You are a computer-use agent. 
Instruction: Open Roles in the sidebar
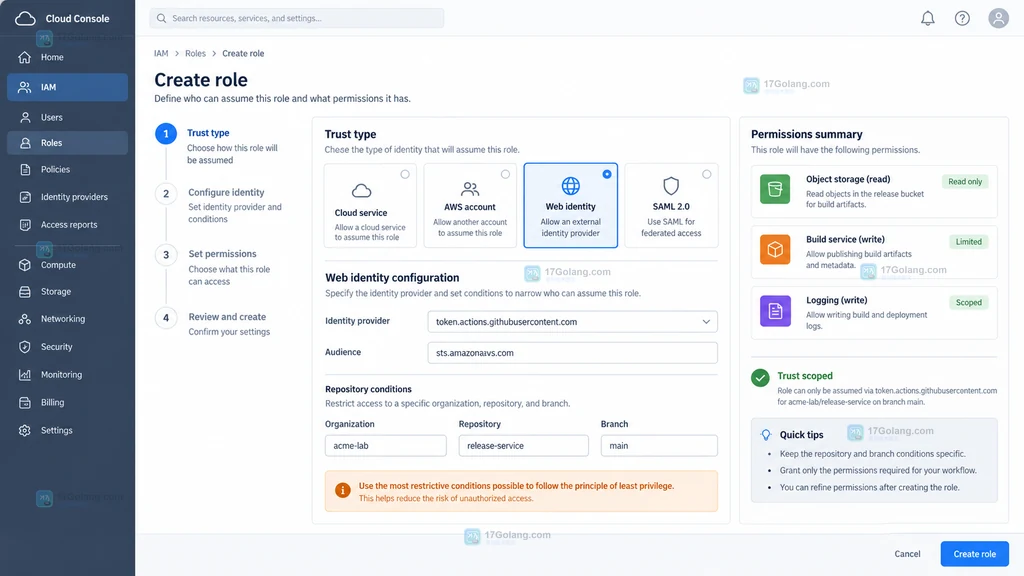[x=67, y=143]
